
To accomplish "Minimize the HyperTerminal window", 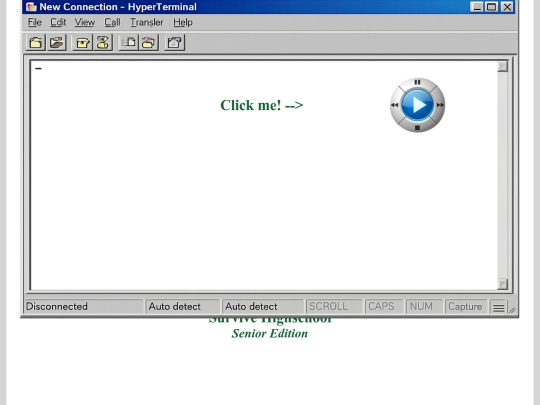I will pos(477,7).
